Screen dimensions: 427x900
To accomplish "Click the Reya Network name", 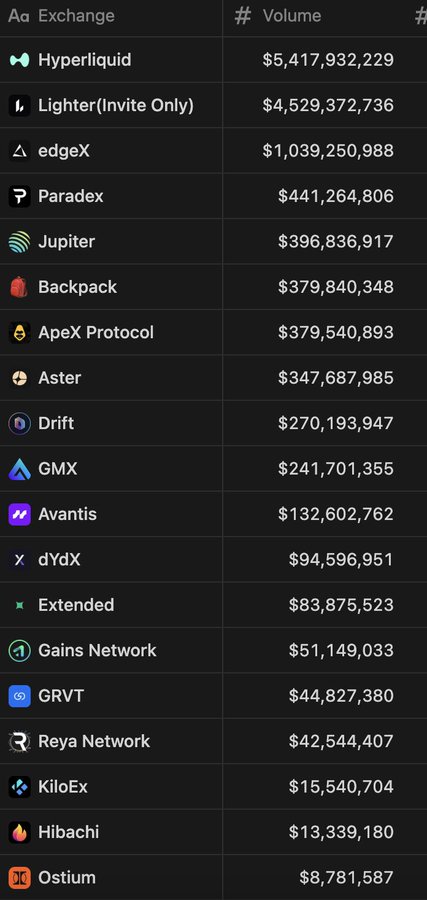I will [94, 742].
